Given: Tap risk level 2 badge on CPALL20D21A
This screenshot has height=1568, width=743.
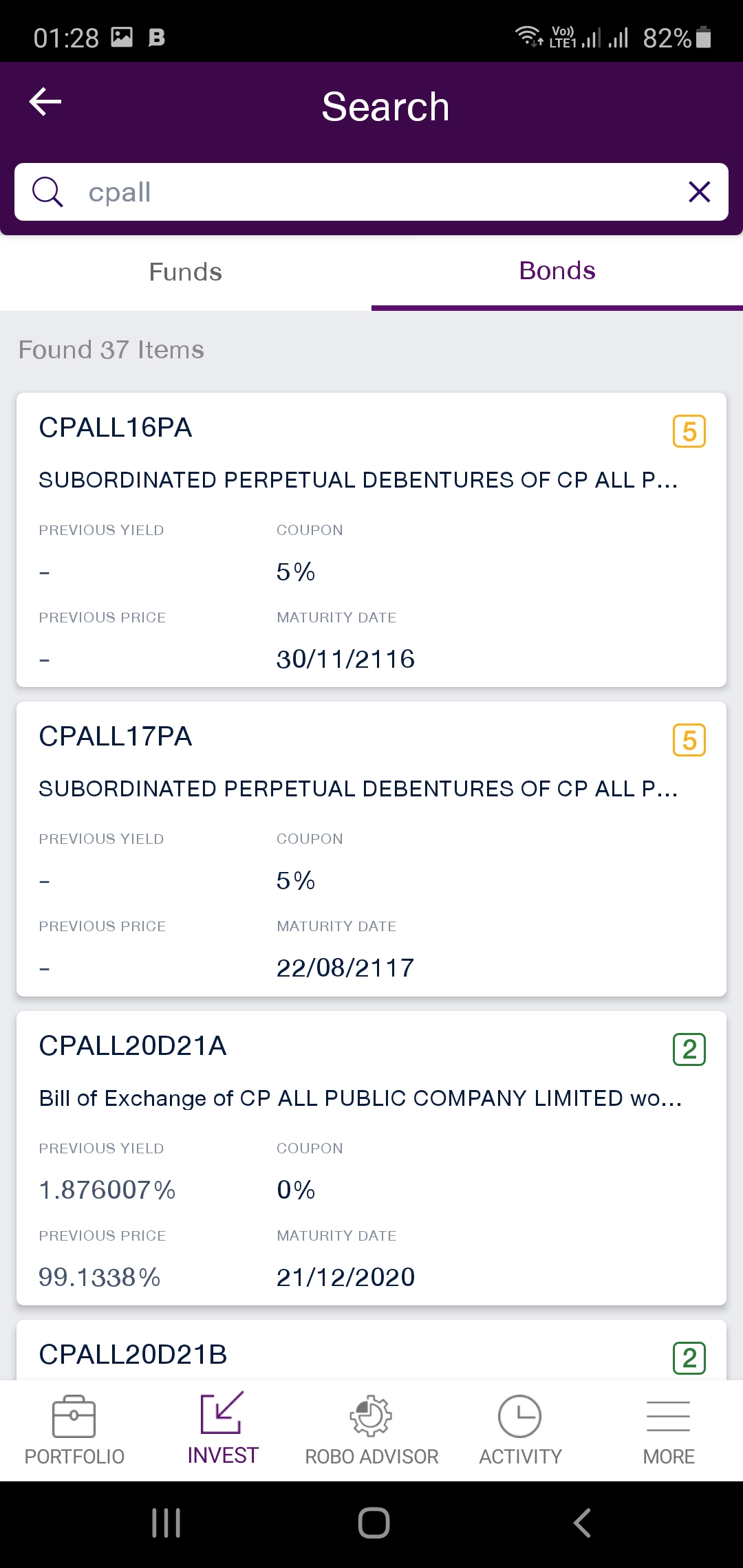Looking at the screenshot, I should (x=689, y=1049).
